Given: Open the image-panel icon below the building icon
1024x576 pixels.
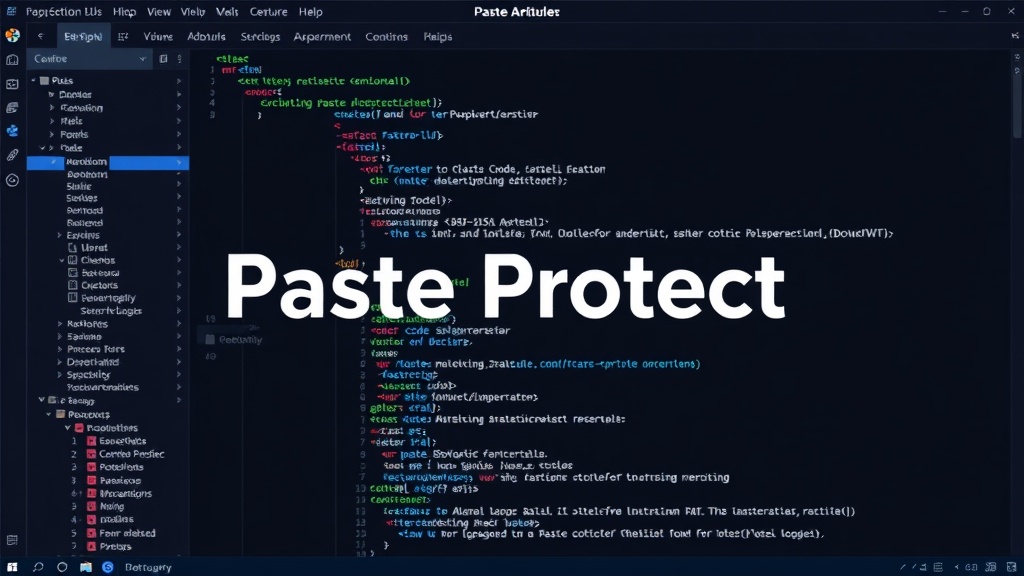Looking at the screenshot, I should pos(12,84).
